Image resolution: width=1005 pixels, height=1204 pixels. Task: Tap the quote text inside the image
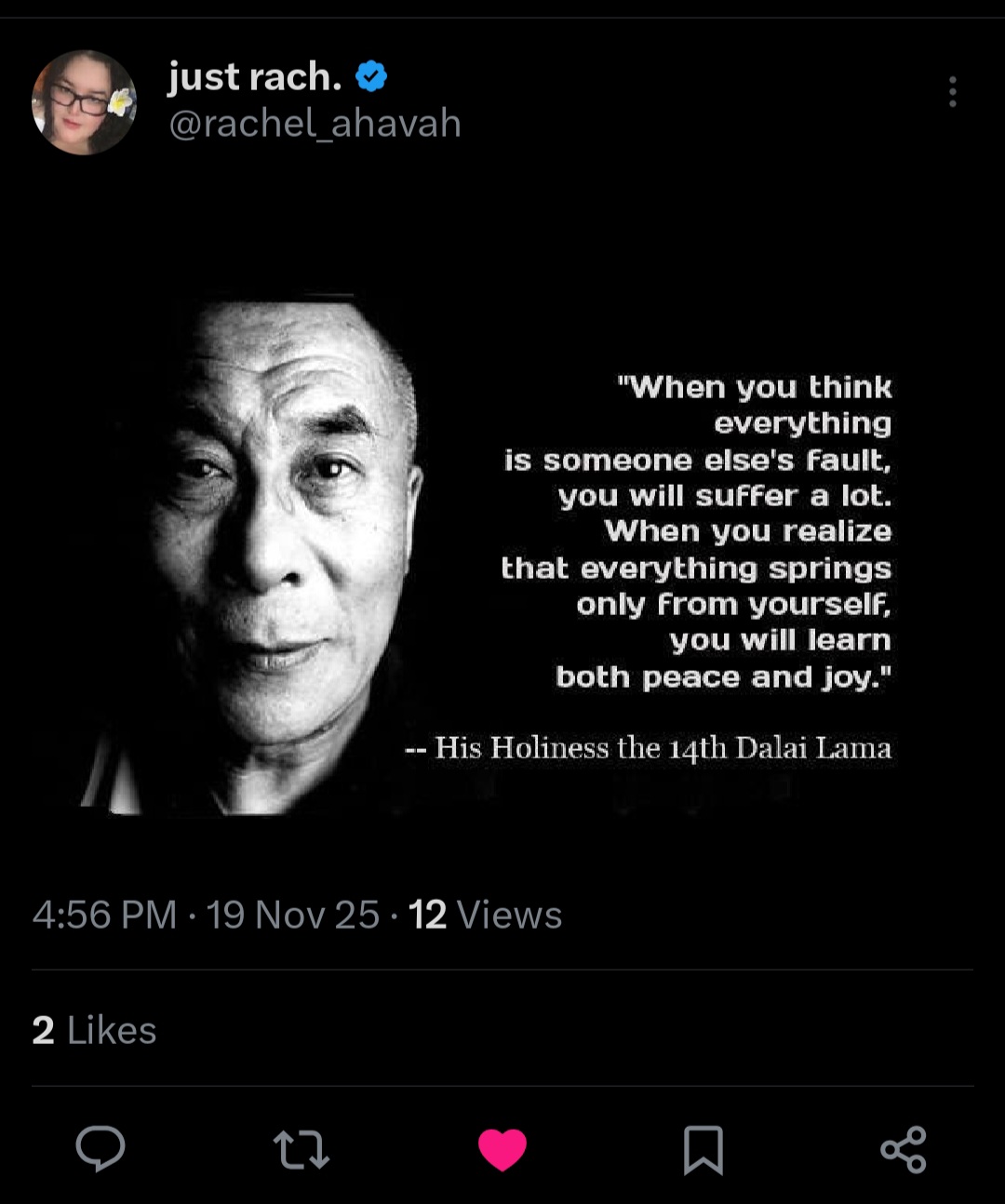click(696, 532)
